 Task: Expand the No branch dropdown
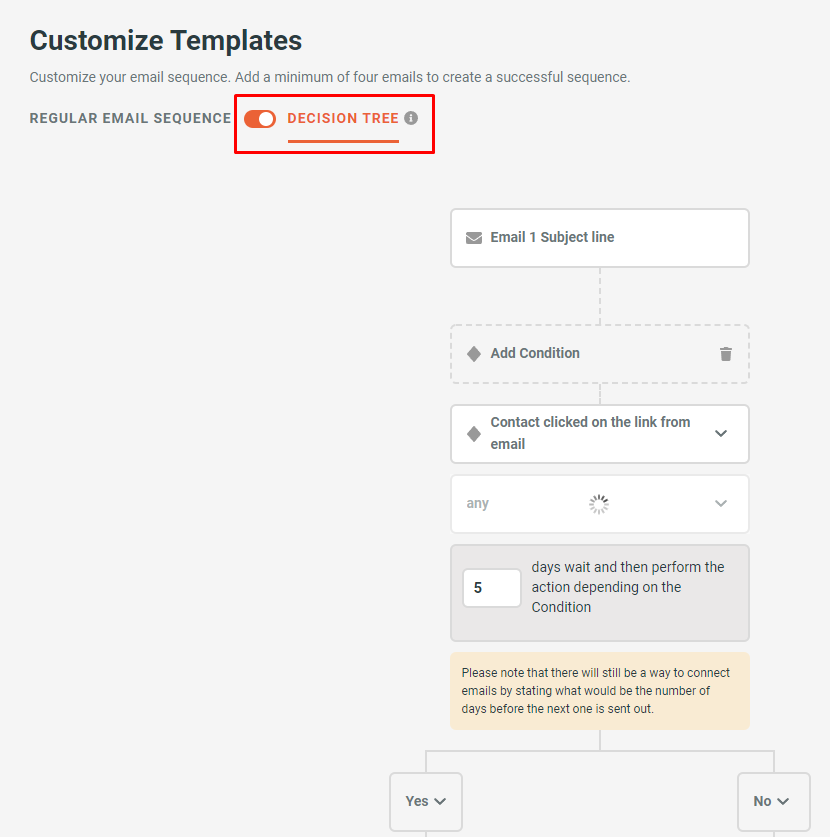[x=773, y=801]
